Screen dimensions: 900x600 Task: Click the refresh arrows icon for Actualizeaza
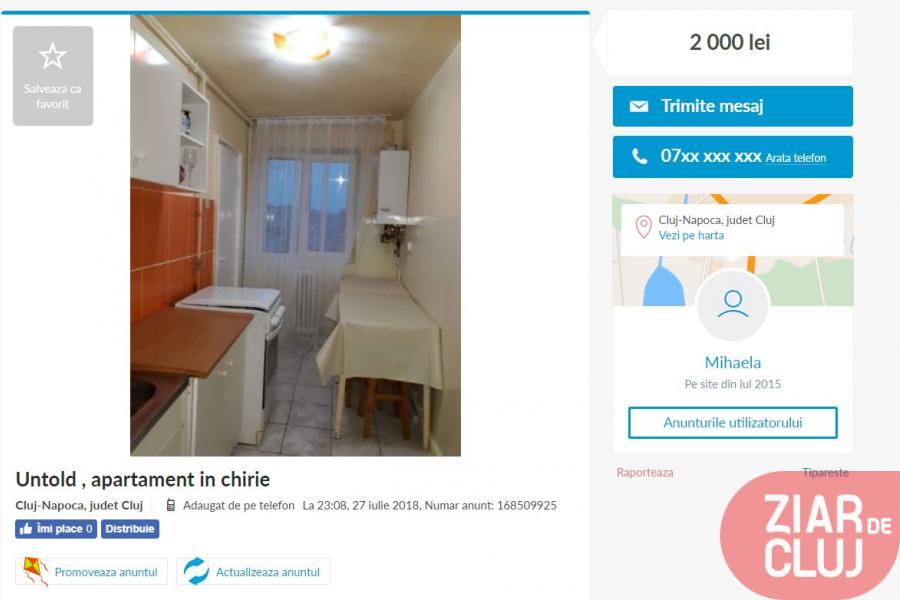coord(196,572)
